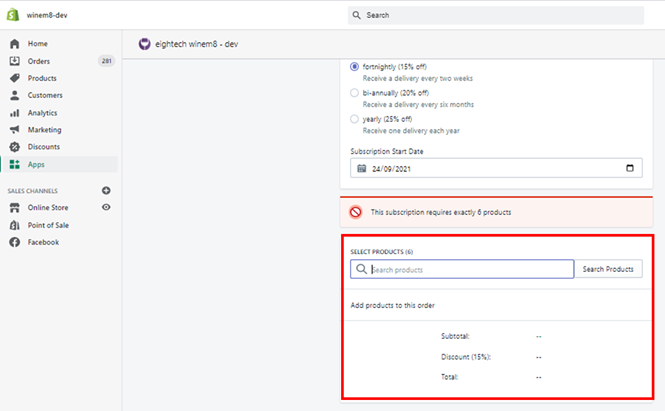Click the Home house icon
The width and height of the screenshot is (665, 411).
coord(14,44)
